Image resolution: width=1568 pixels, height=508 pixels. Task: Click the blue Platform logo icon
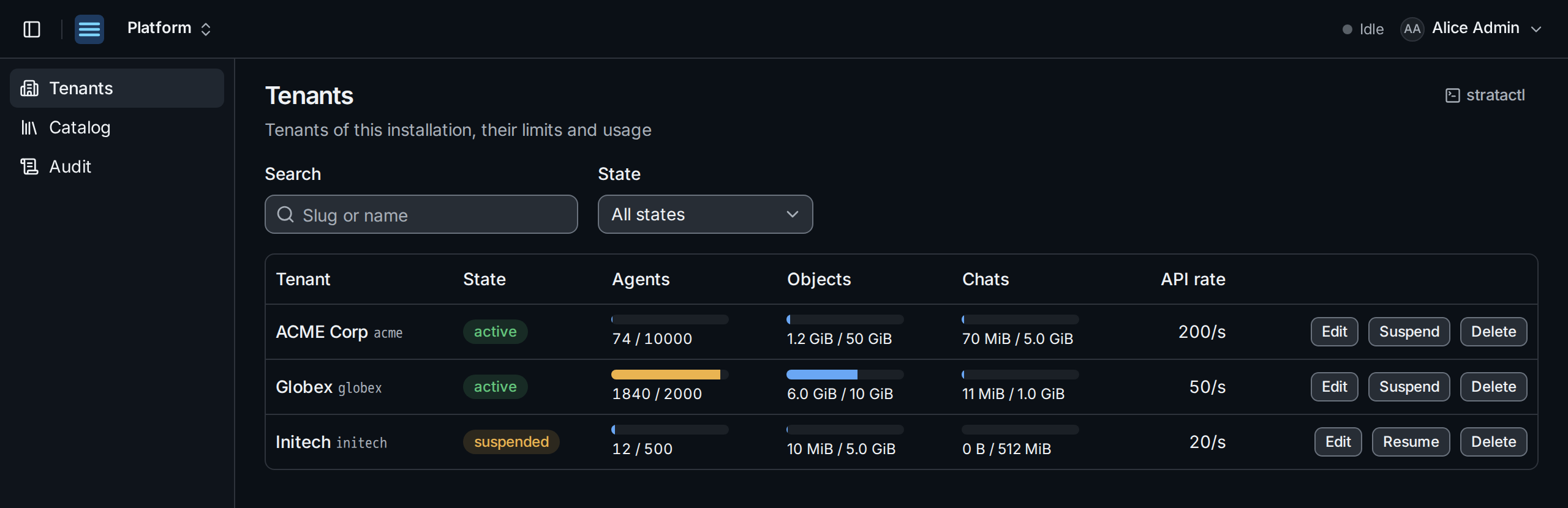coord(89,29)
